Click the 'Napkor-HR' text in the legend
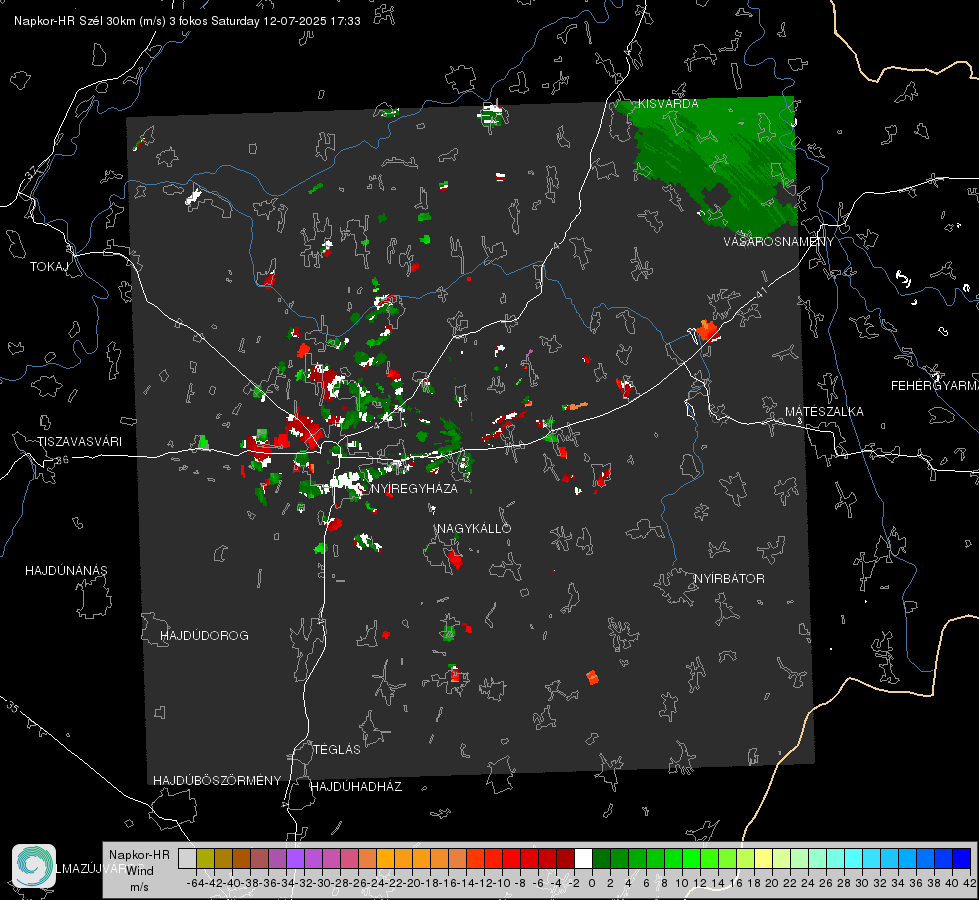This screenshot has width=979, height=900. point(139,854)
